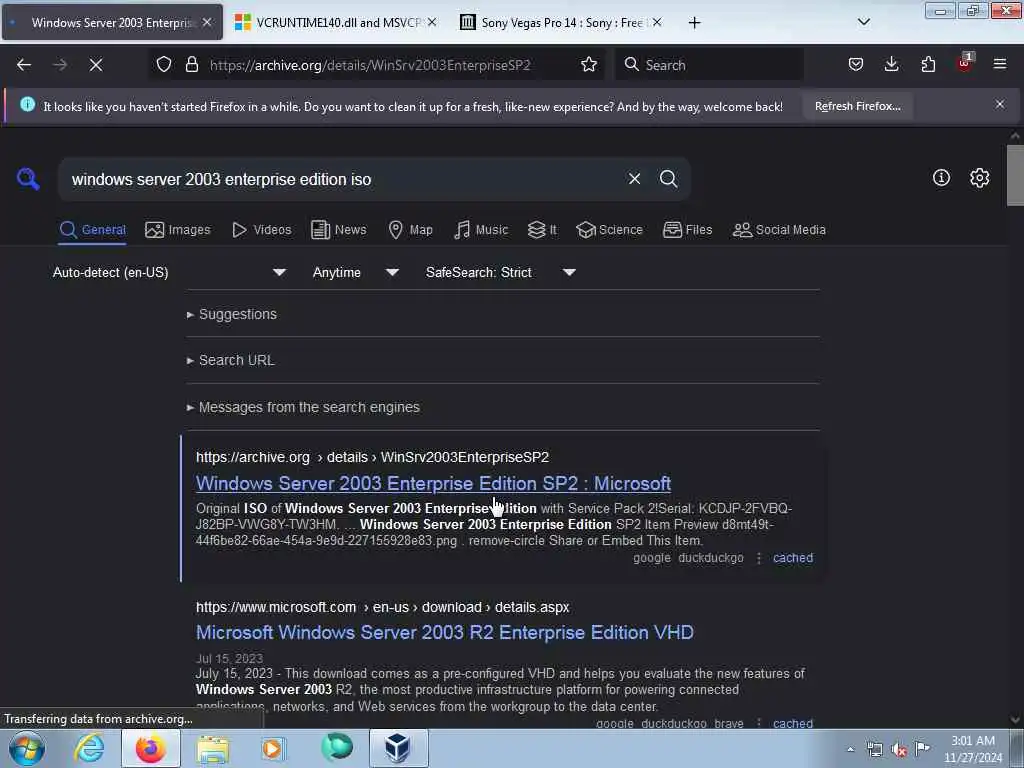Switch to Videos search category
The width and height of the screenshot is (1024, 768).
262,230
